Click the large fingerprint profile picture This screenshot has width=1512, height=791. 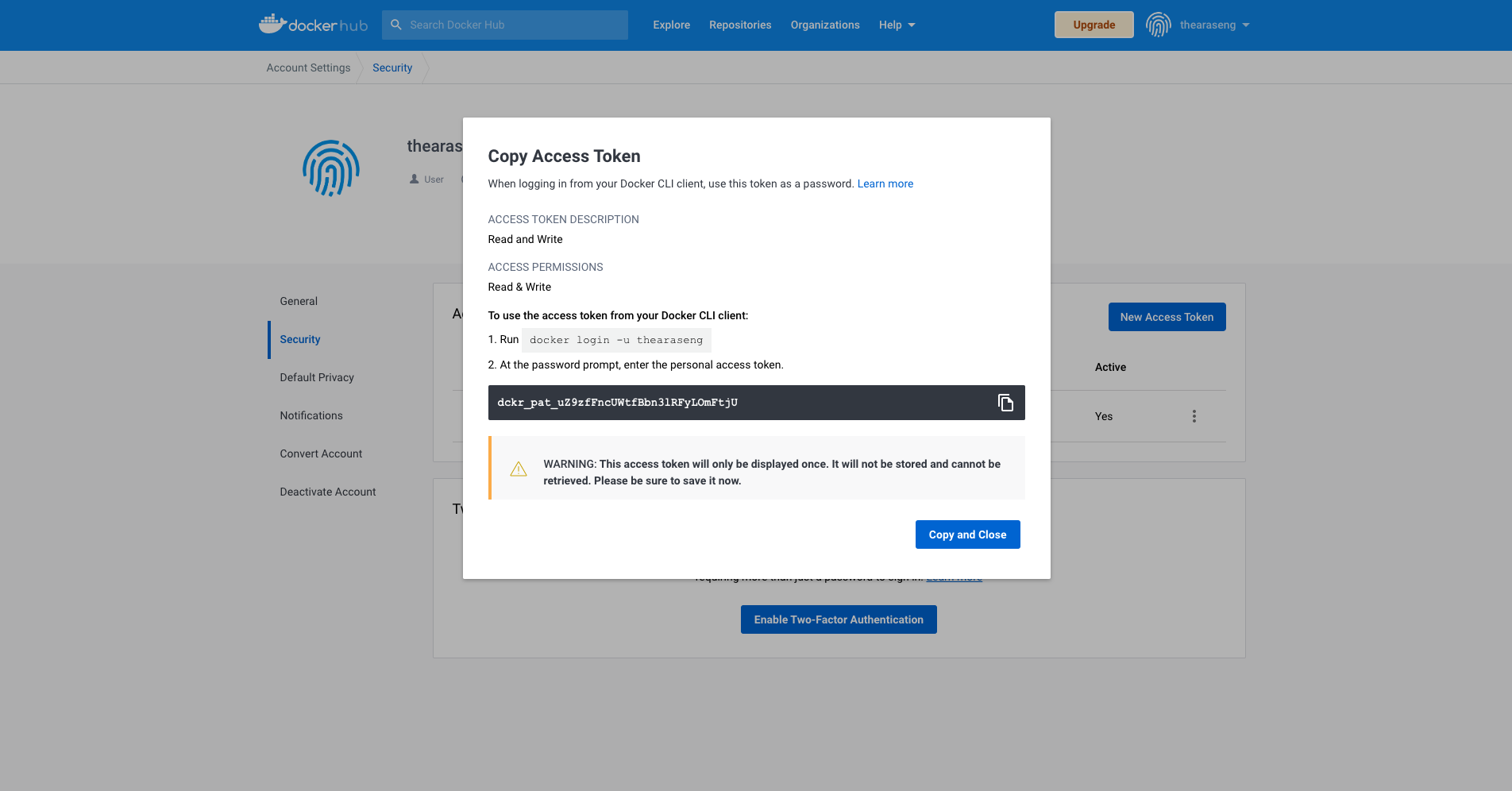pos(331,168)
